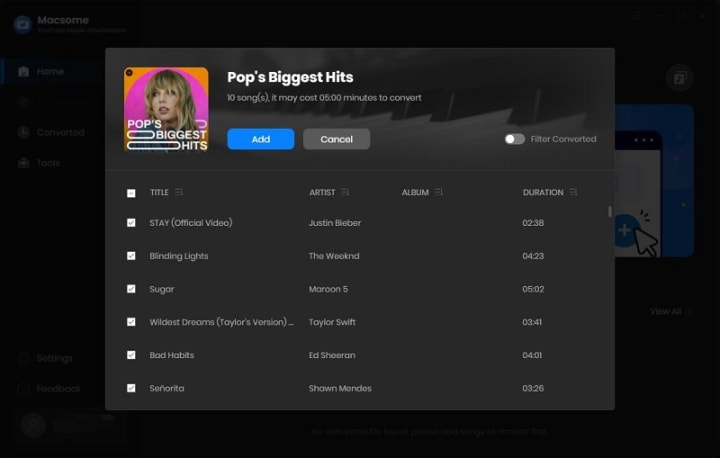This screenshot has height=458, width=720.
Task: Click the round window-switch icon at top right
Action: coord(680,78)
